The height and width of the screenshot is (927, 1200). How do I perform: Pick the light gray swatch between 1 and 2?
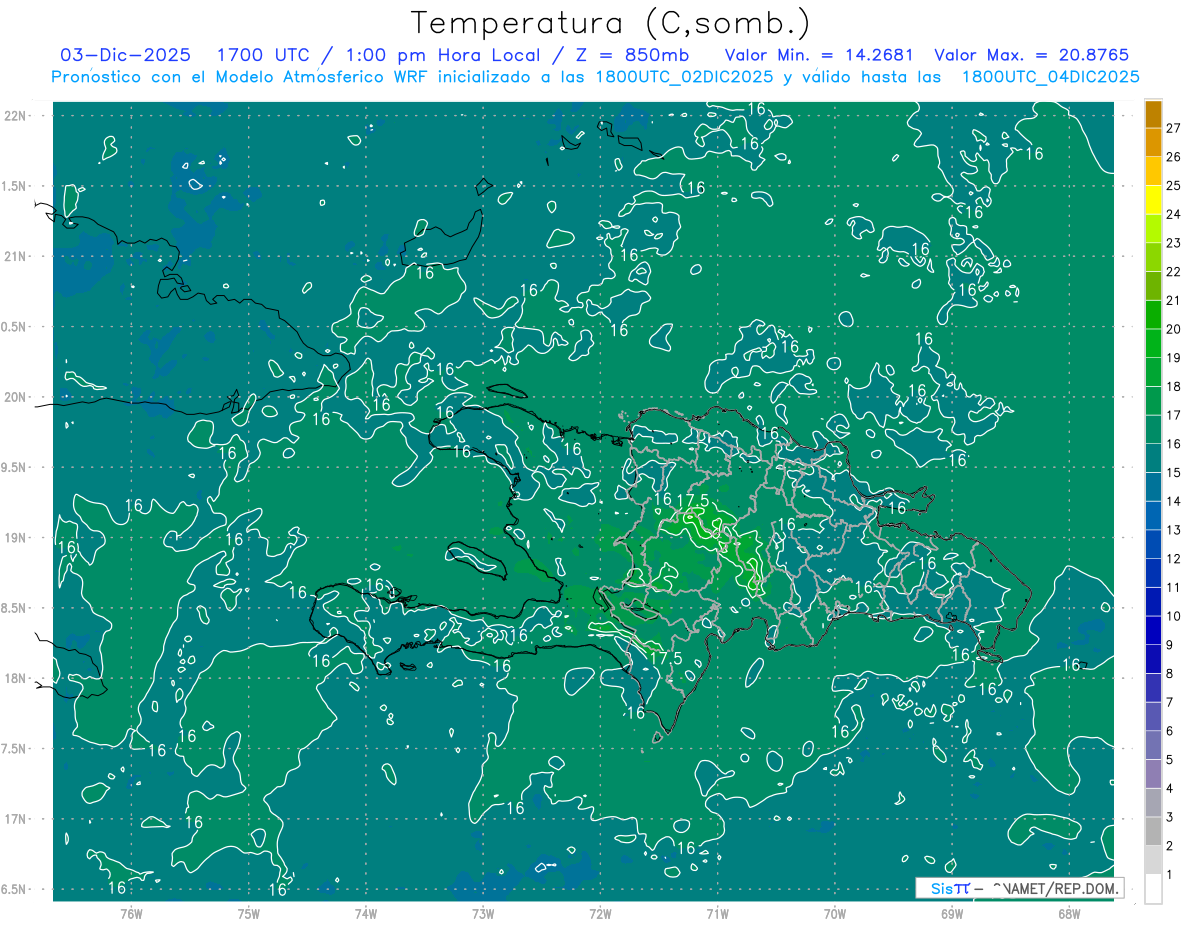[x=1153, y=860]
